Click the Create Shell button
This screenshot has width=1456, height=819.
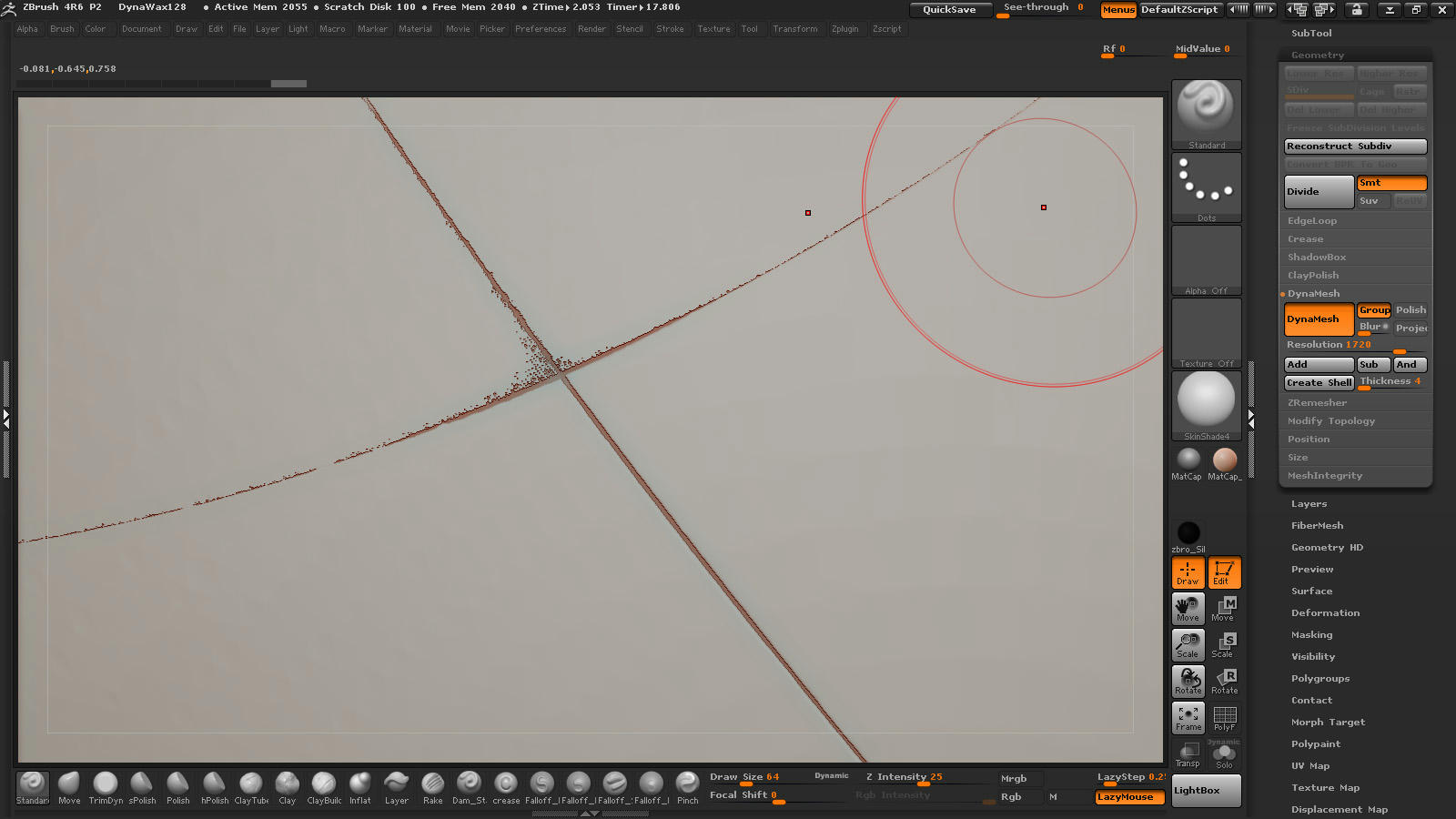pos(1319,383)
